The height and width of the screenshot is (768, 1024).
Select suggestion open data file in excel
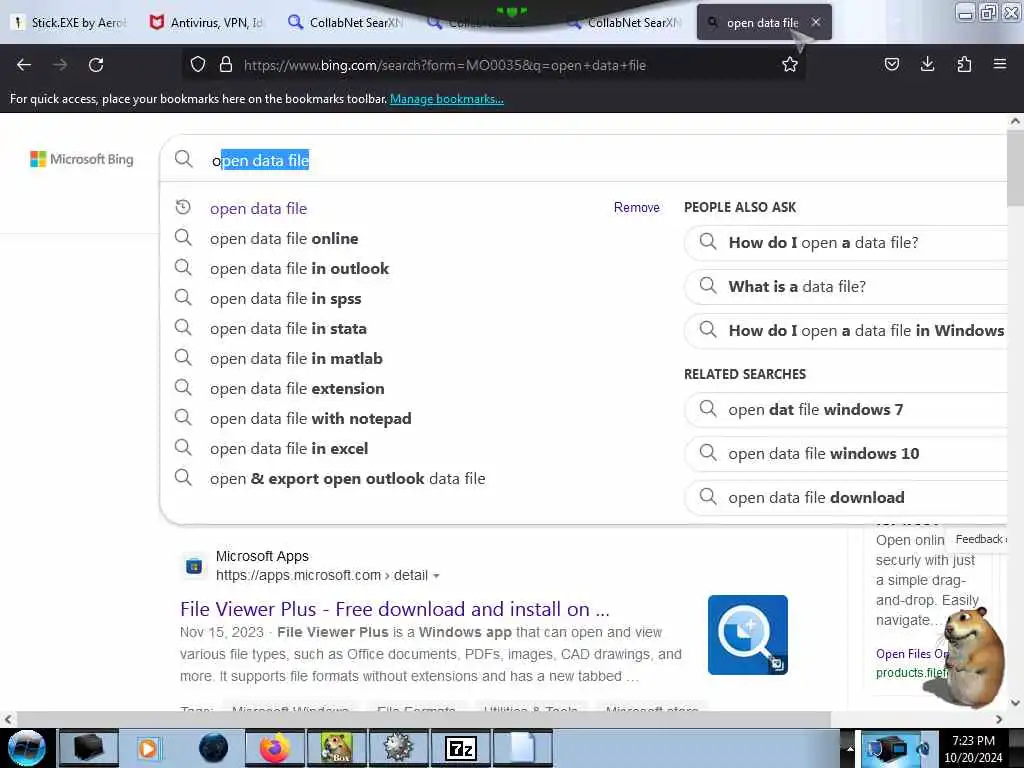[289, 449]
